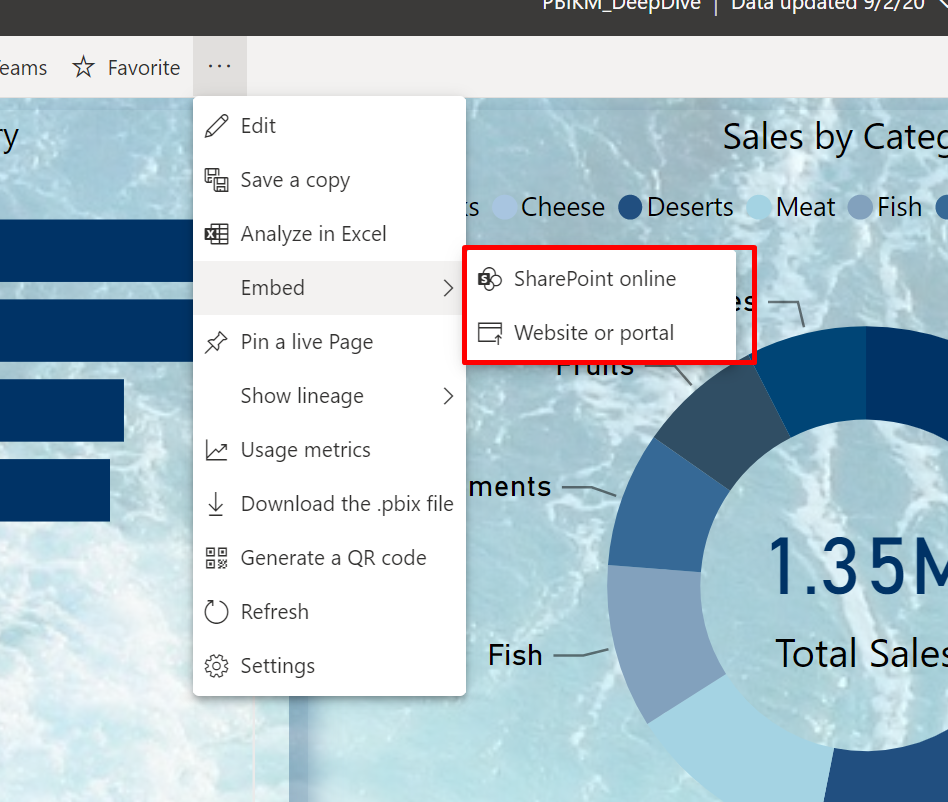This screenshot has width=948, height=802.
Task: Expand the Show lineage submenu arrow
Action: click(448, 396)
